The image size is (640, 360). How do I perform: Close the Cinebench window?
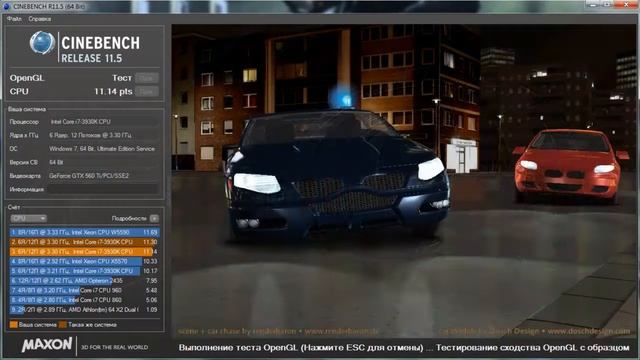click(x=627, y=4)
